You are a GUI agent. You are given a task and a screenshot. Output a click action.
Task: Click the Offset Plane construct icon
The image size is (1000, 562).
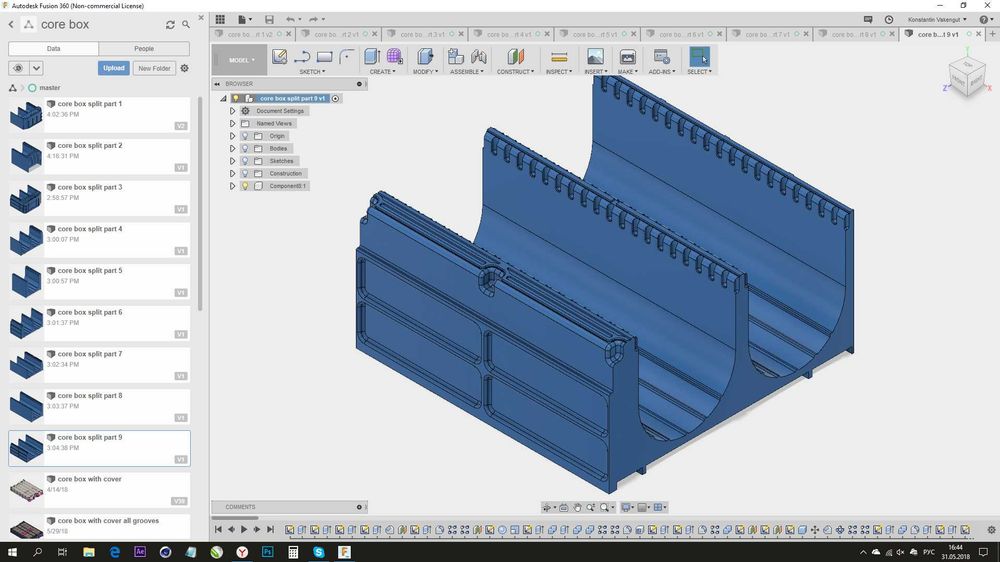tap(515, 57)
